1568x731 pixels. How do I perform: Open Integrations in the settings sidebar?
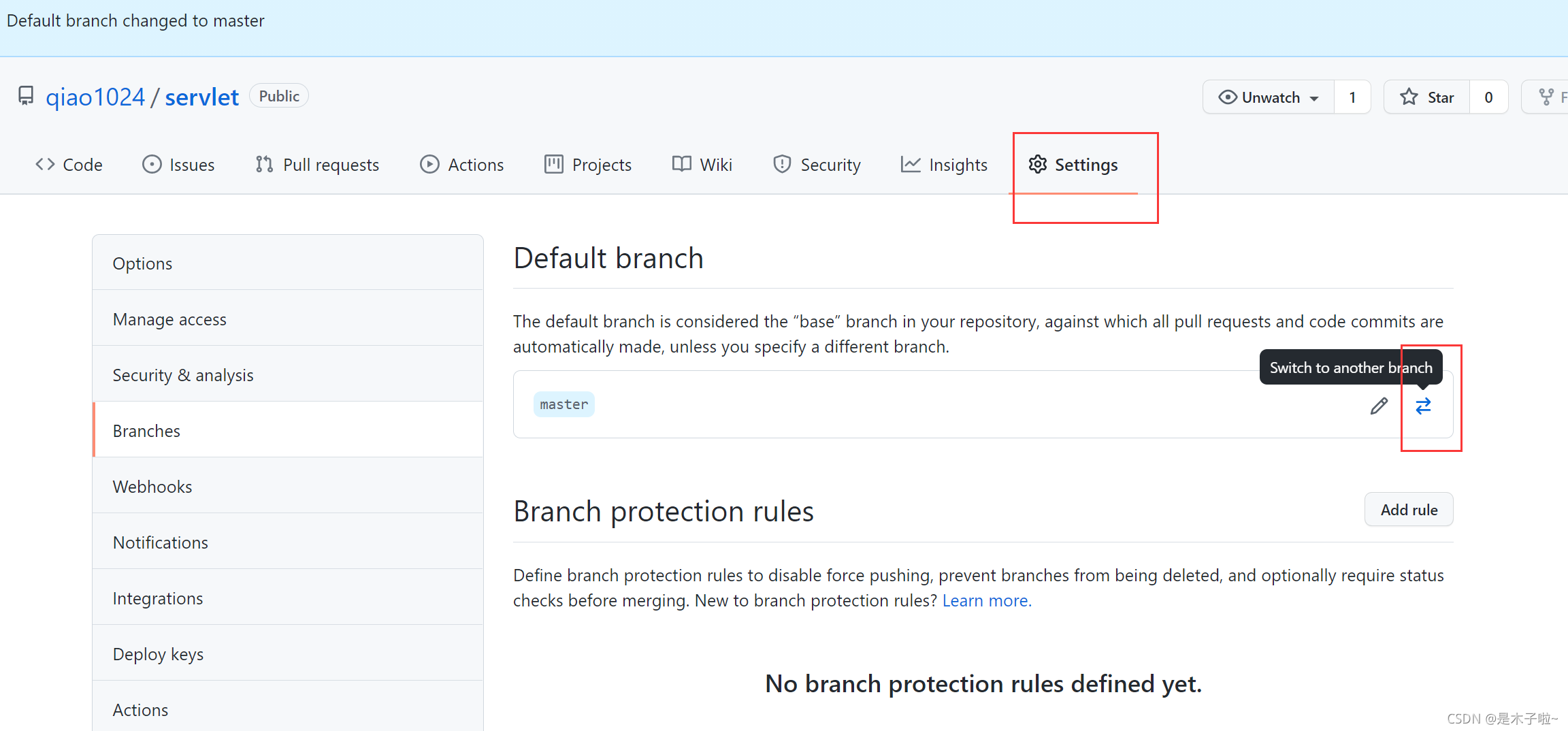(288, 598)
